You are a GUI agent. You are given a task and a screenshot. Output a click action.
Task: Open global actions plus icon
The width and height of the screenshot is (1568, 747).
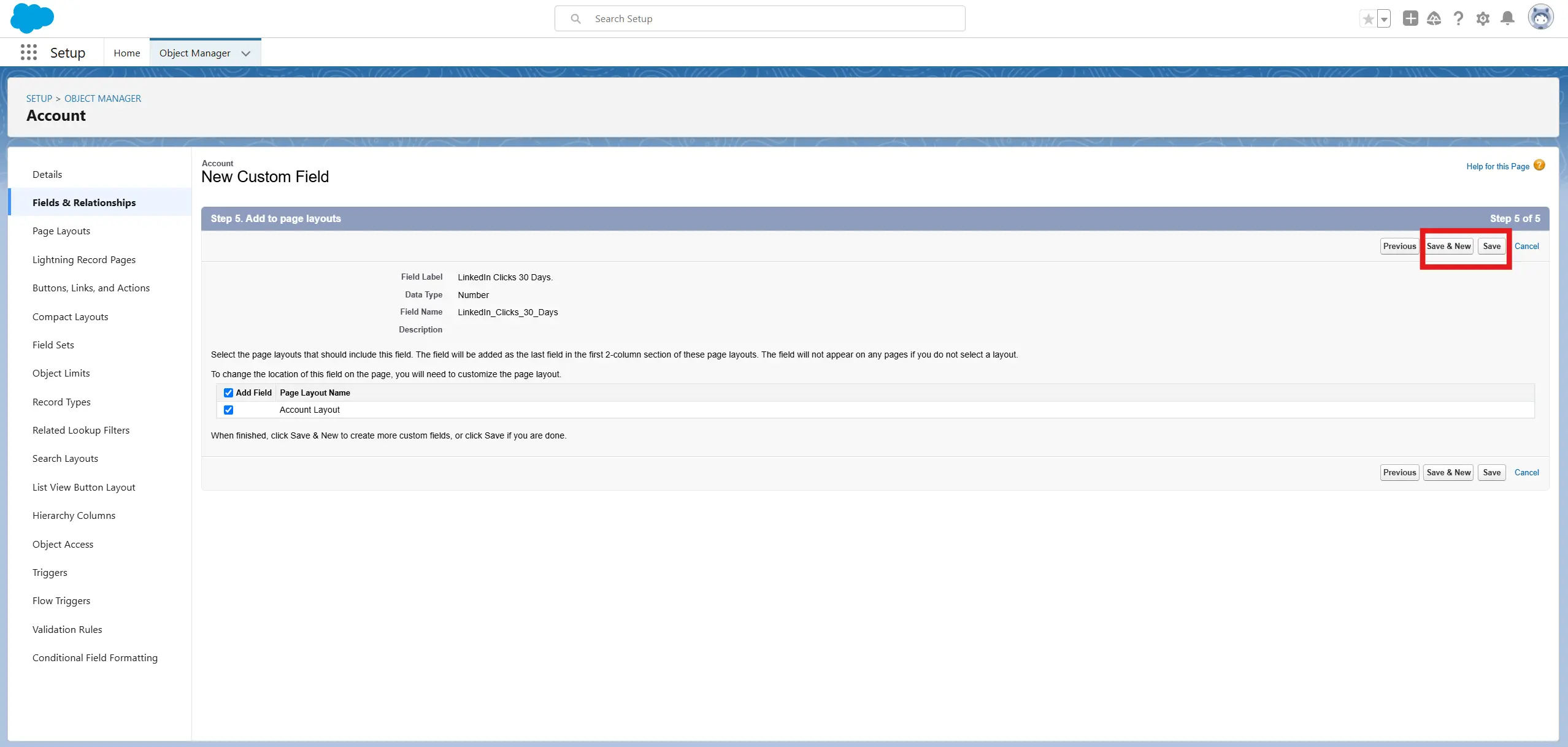click(1410, 18)
